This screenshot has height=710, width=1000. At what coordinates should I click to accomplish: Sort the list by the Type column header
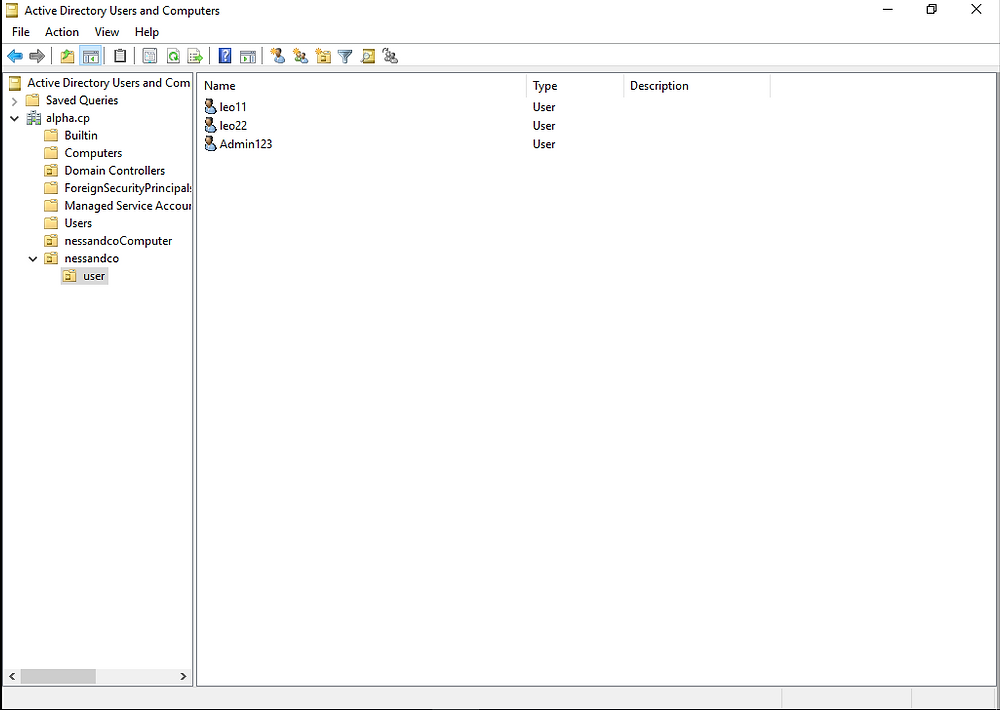pos(575,86)
